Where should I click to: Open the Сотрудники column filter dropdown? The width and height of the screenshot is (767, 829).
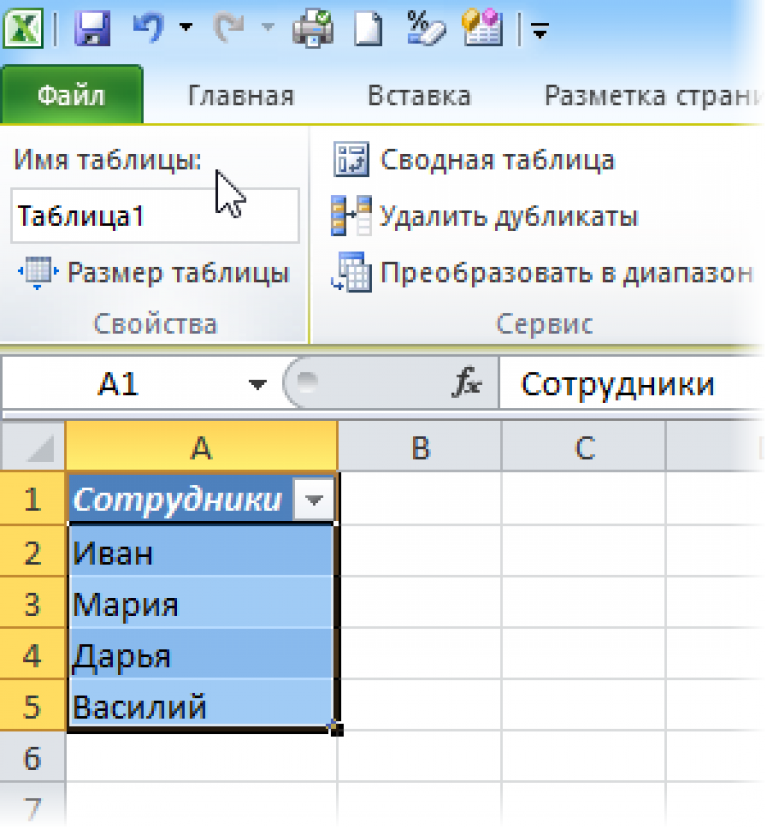tap(314, 499)
